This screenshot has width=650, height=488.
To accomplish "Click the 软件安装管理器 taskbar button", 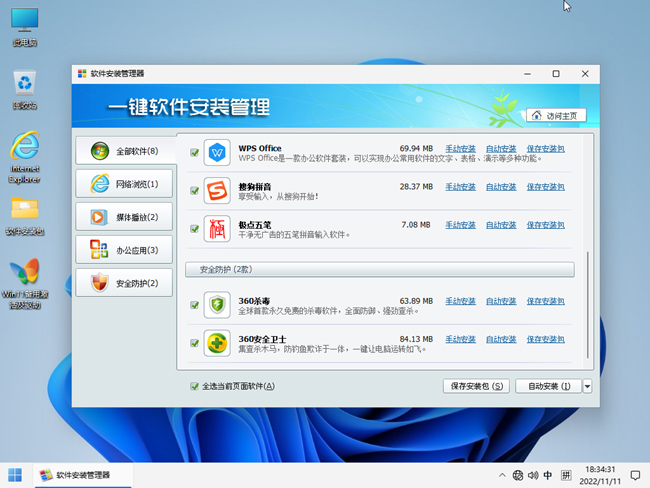I will 83,475.
